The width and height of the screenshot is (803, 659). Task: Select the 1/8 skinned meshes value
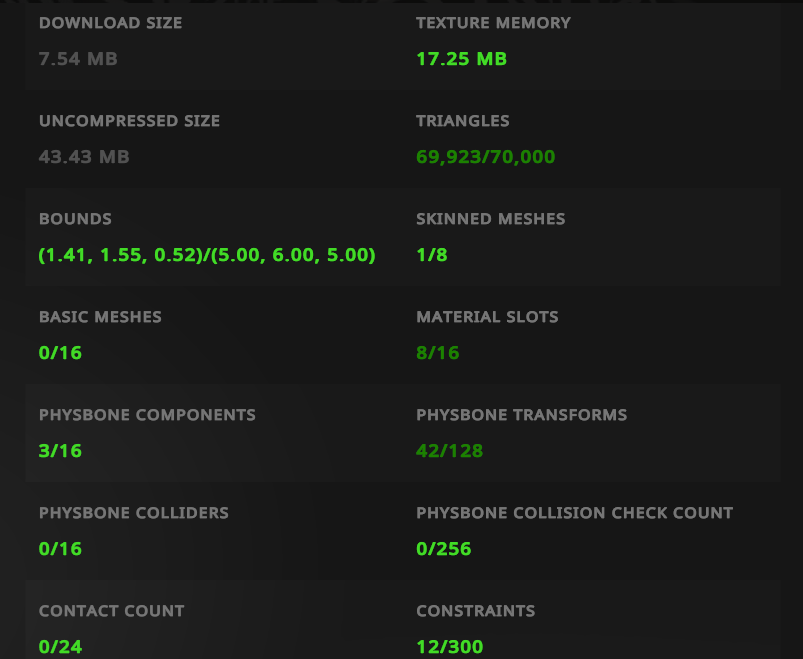(432, 255)
